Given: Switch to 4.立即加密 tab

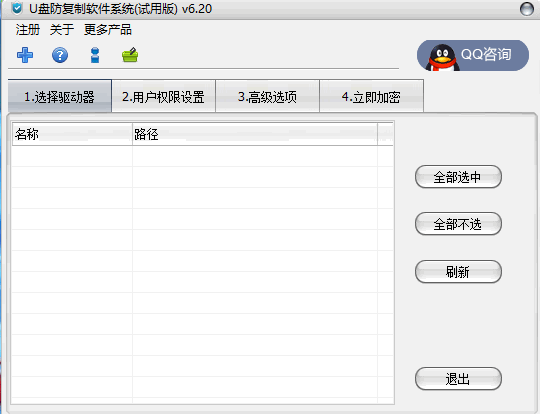Looking at the screenshot, I should 372,96.
